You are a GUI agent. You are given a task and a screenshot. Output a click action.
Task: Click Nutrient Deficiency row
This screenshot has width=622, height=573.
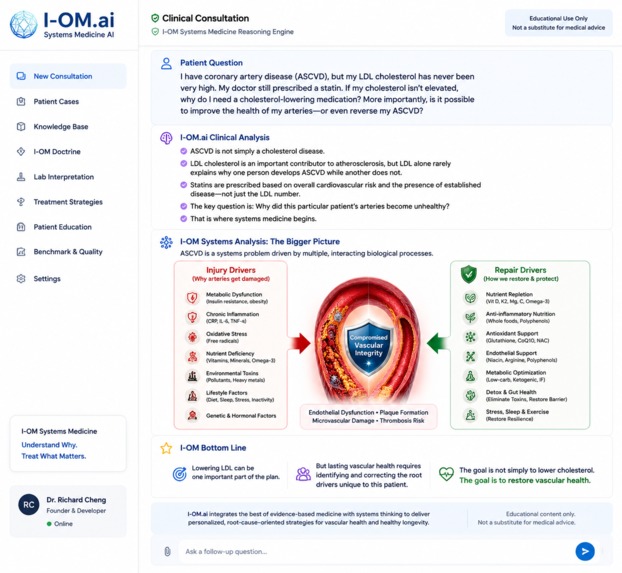coord(230,357)
